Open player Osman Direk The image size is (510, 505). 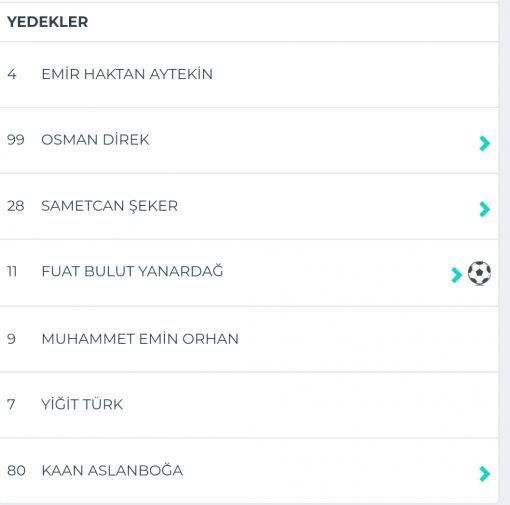95,140
